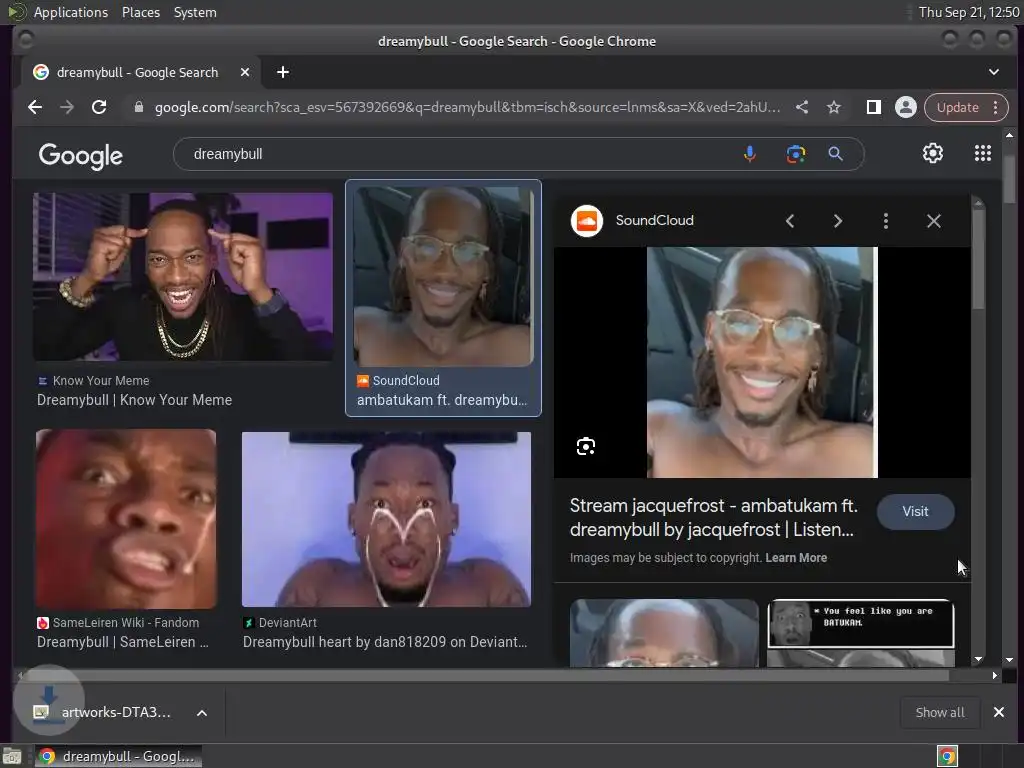
Task: Search inside image with Lens overlay
Action: coord(586,446)
